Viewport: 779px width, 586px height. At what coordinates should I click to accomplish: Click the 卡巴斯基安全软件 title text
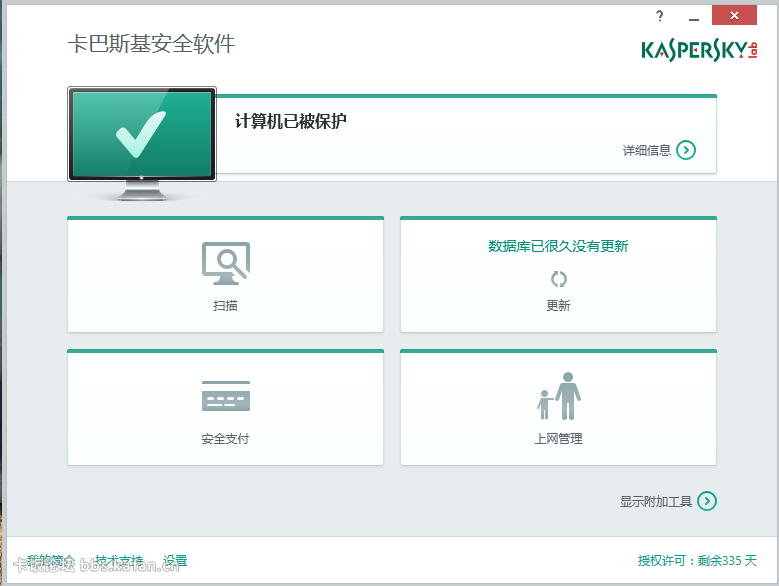[151, 44]
